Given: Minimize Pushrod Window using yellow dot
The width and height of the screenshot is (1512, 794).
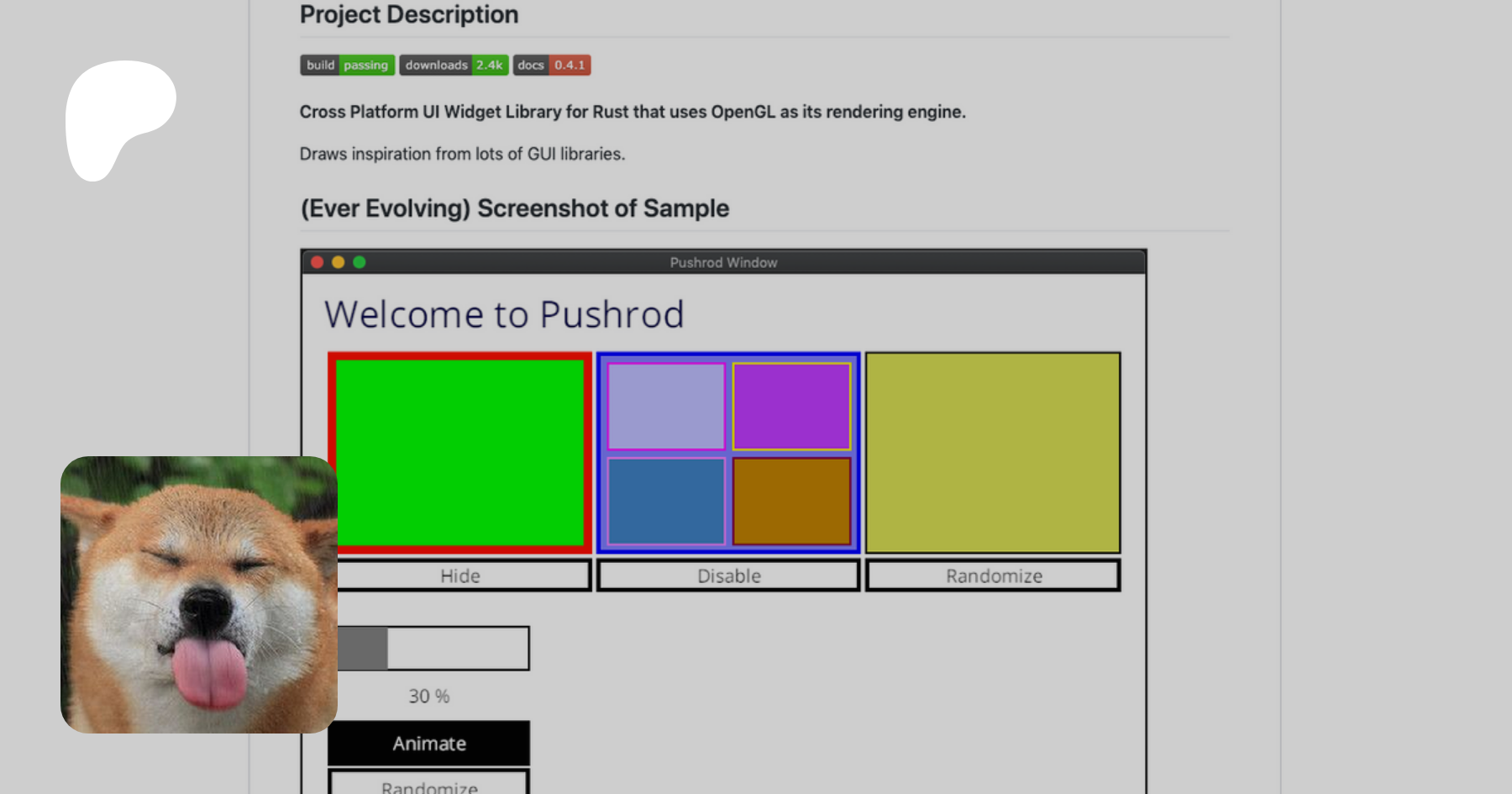Looking at the screenshot, I should click(x=339, y=262).
